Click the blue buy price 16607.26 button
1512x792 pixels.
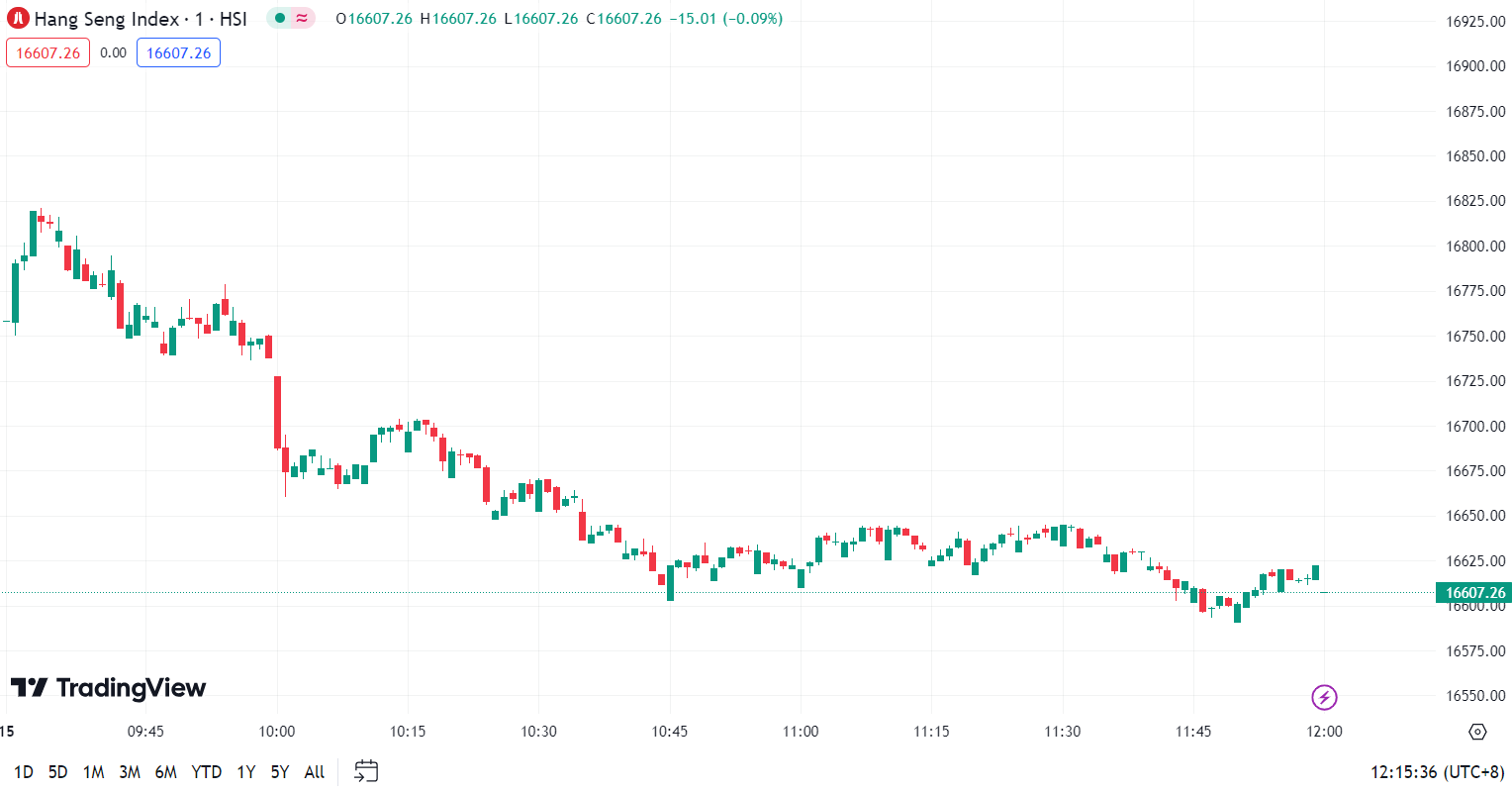pos(178,52)
